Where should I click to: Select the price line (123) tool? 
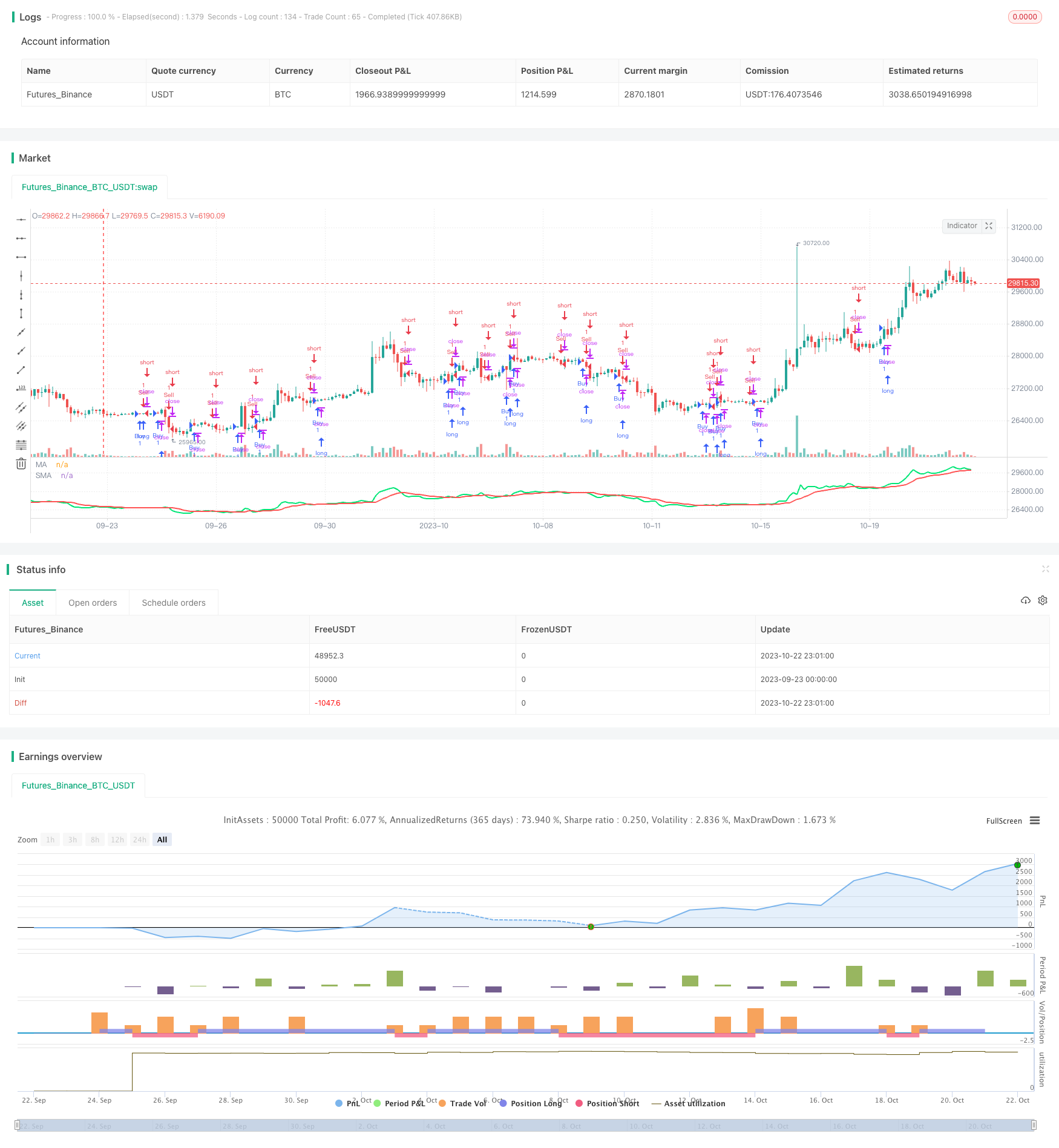(21, 389)
